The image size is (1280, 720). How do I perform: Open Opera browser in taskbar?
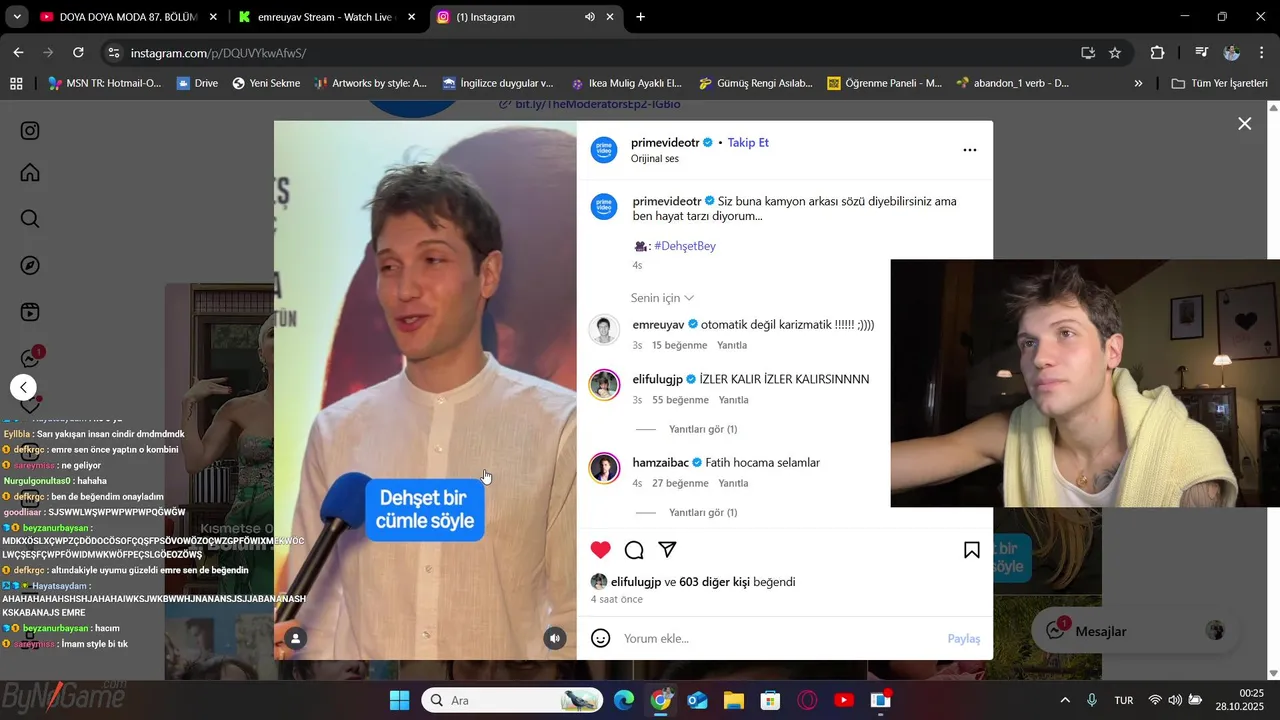[807, 700]
